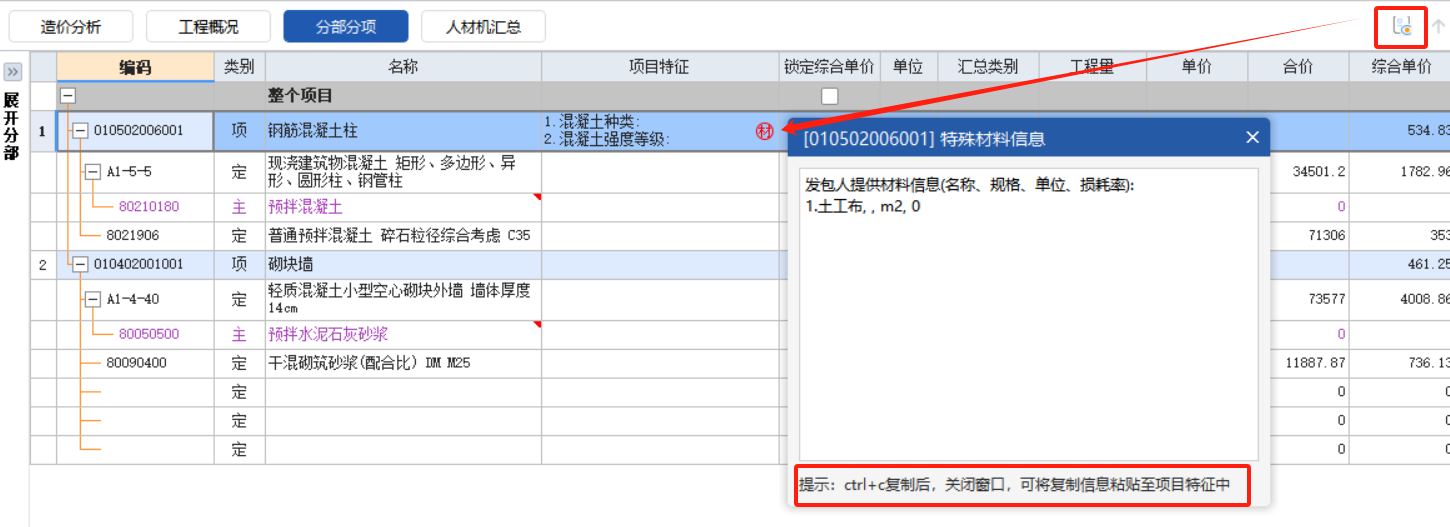Click the 1.土工布 material line in dialog
The width and height of the screenshot is (1450, 527).
click(x=863, y=206)
